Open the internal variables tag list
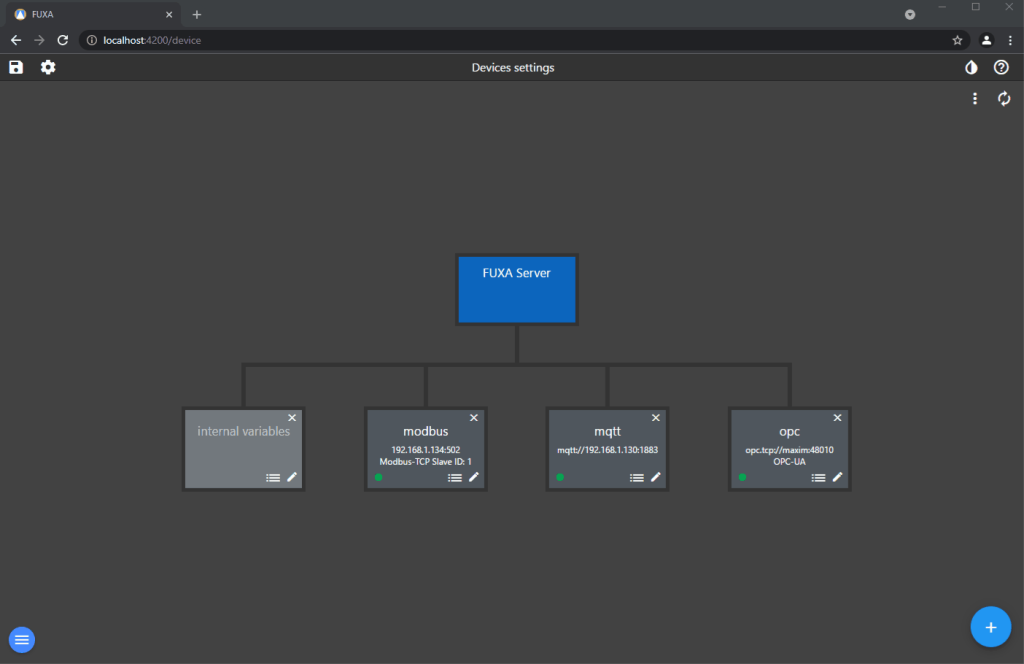The image size is (1024, 664). [273, 478]
